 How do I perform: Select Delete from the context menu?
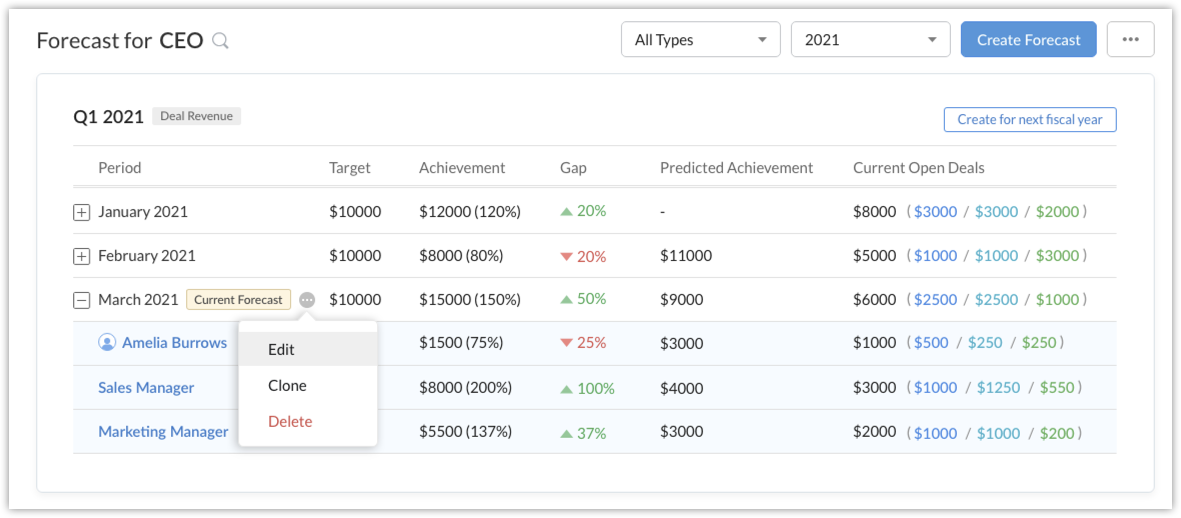coord(290,422)
